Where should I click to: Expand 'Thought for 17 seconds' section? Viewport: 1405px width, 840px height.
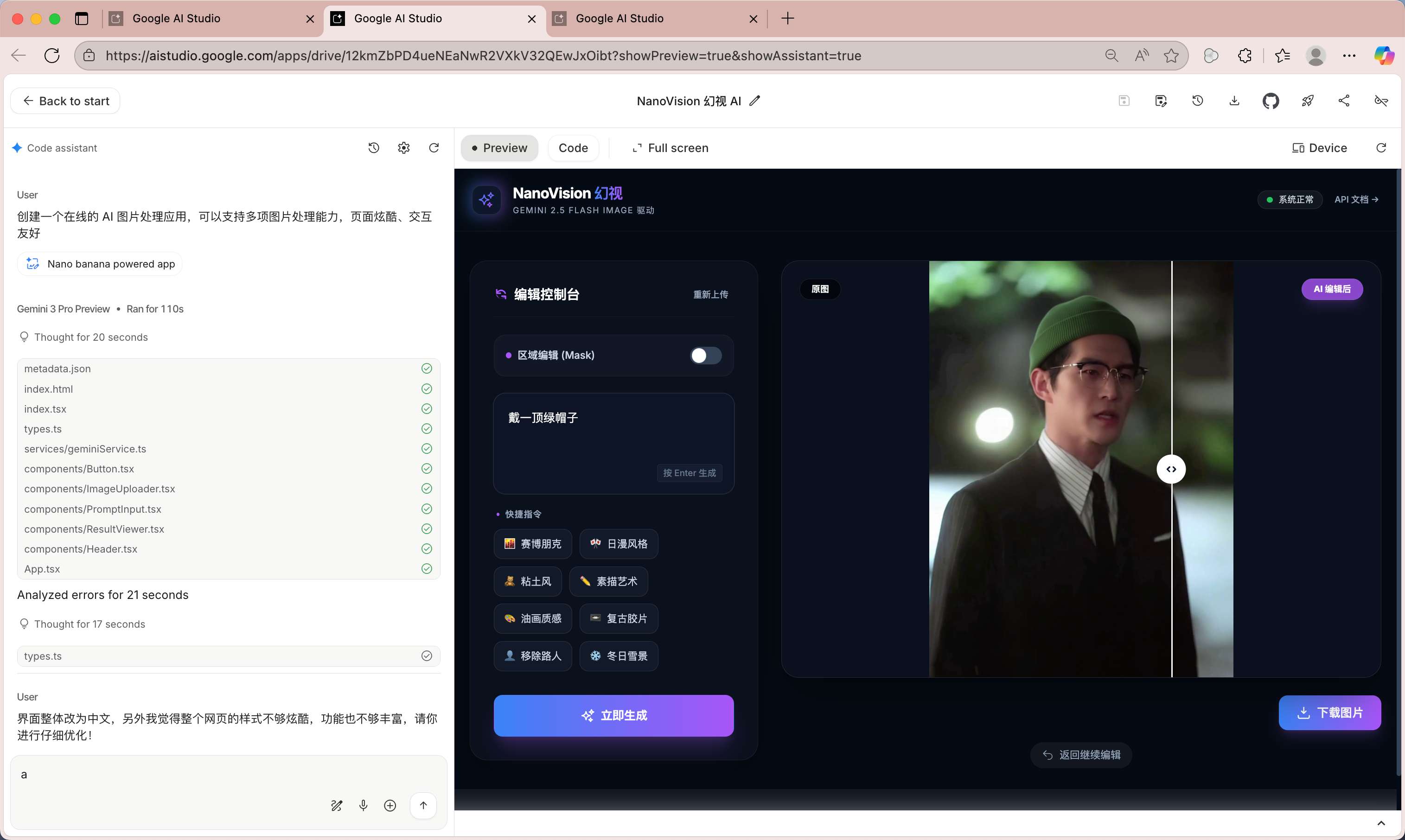click(x=89, y=624)
